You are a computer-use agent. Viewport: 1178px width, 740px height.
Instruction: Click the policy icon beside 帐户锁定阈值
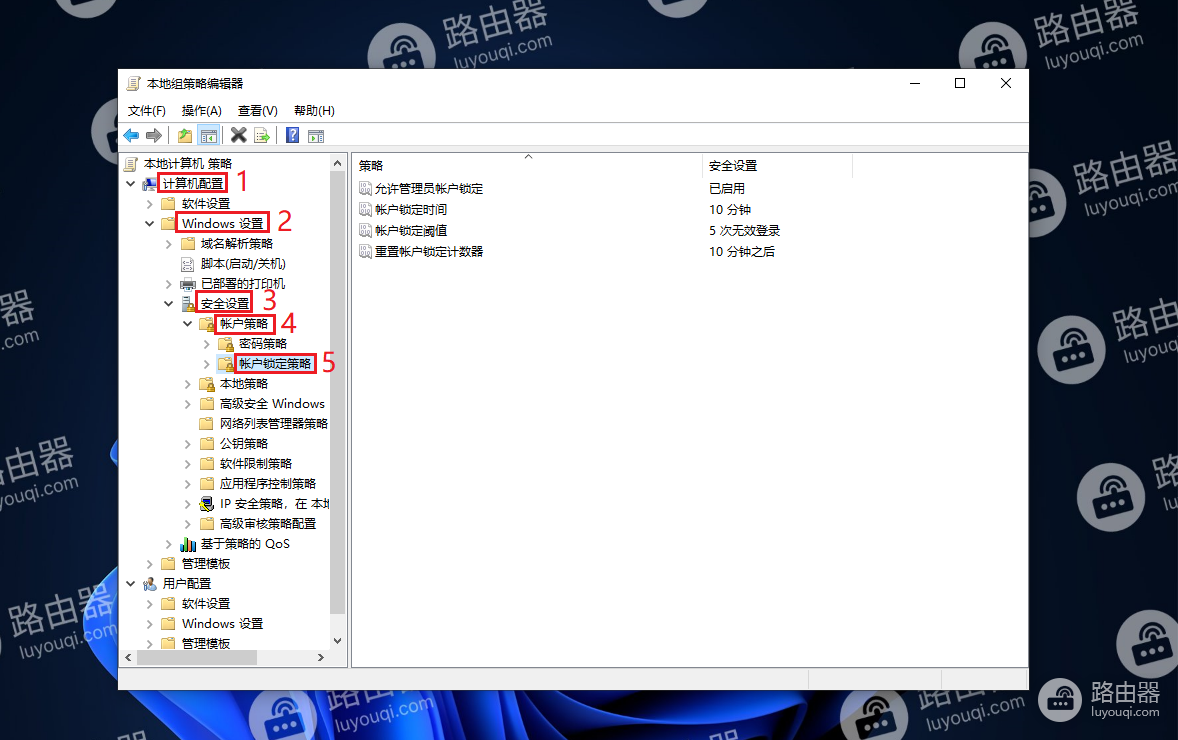[365, 231]
